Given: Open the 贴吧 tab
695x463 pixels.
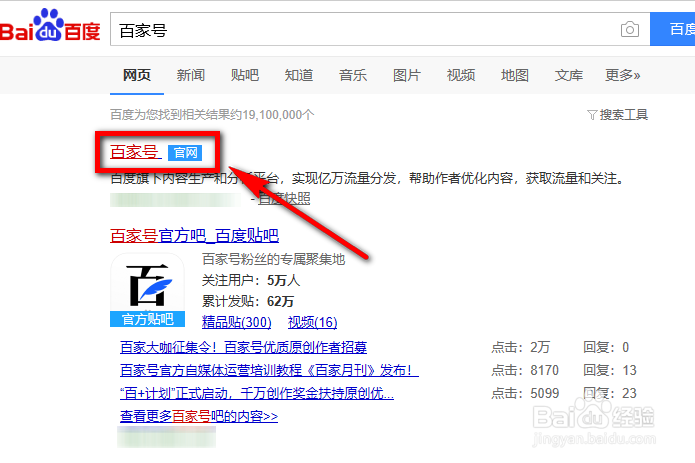Looking at the screenshot, I should [245, 75].
